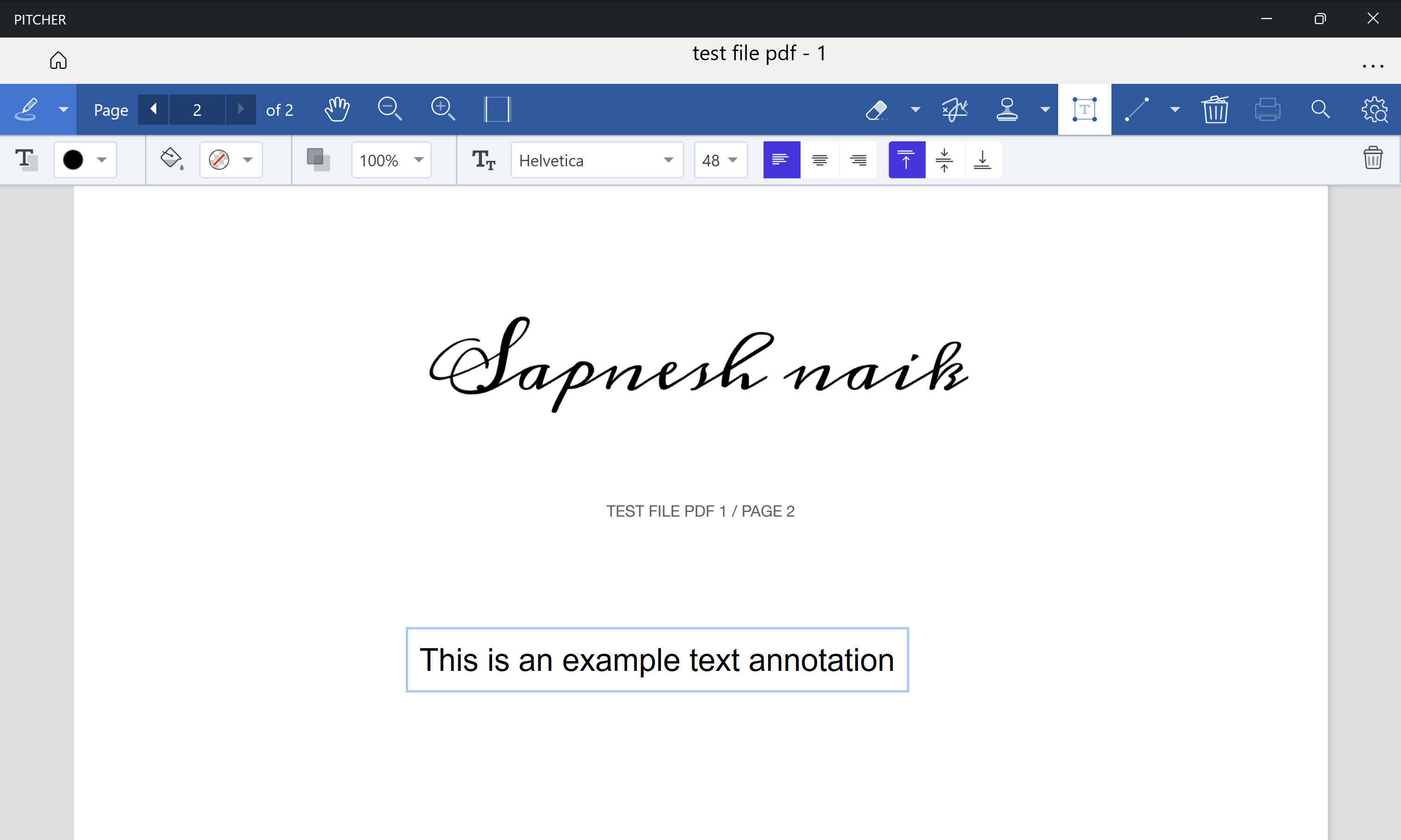Image resolution: width=1401 pixels, height=840 pixels.
Task: Select the Pan hand tool
Action: [x=337, y=109]
